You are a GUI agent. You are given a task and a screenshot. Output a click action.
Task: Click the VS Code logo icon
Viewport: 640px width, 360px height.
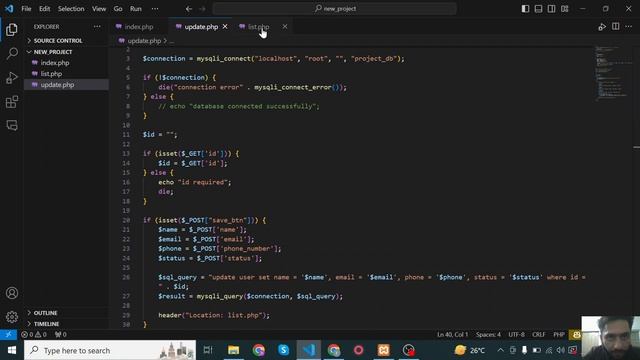click(x=9, y=9)
